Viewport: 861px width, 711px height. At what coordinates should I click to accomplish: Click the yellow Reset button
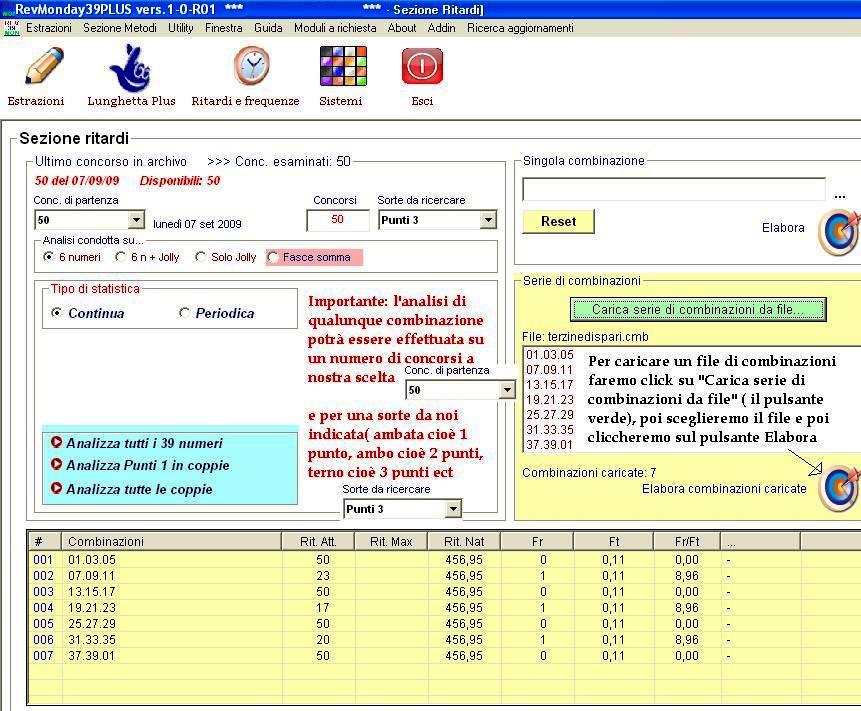tap(558, 221)
